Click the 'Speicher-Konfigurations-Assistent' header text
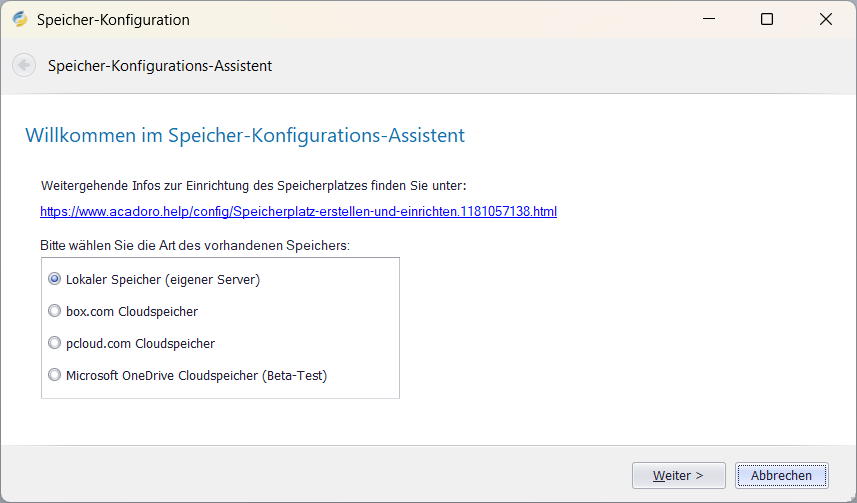Image resolution: width=857 pixels, height=503 pixels. 160,66
